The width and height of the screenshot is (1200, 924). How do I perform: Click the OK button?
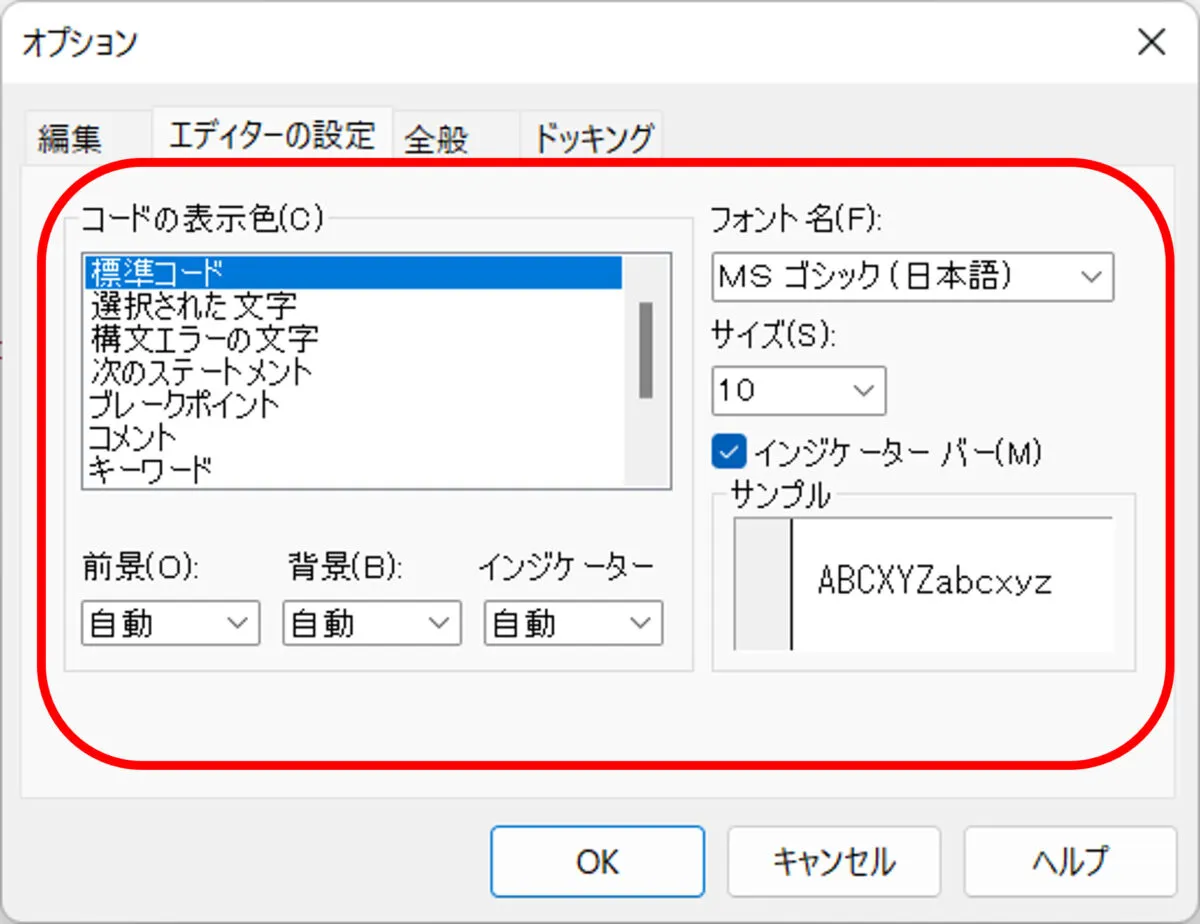coord(597,861)
